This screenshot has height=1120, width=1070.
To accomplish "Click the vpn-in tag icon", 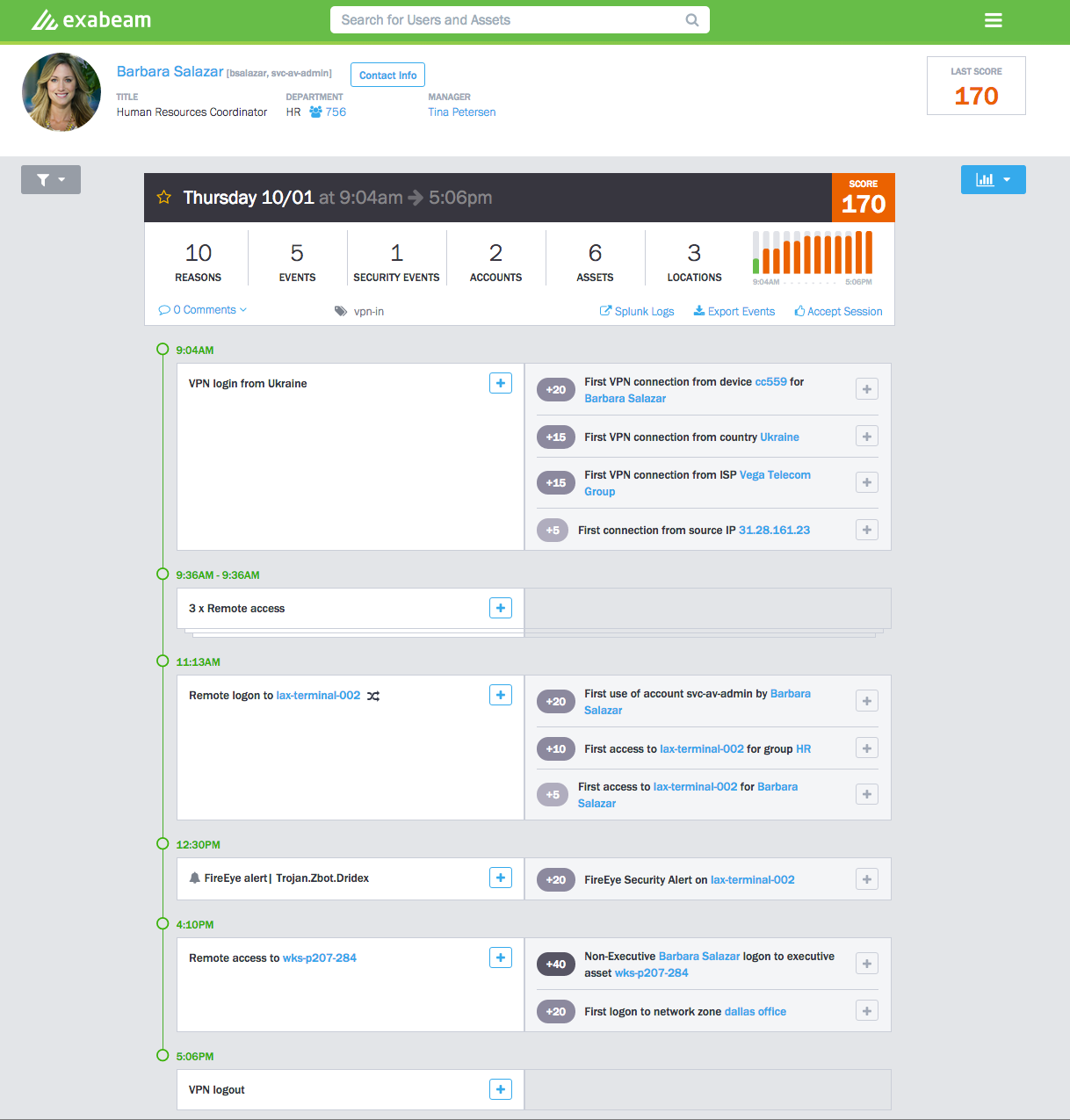I will [x=341, y=311].
